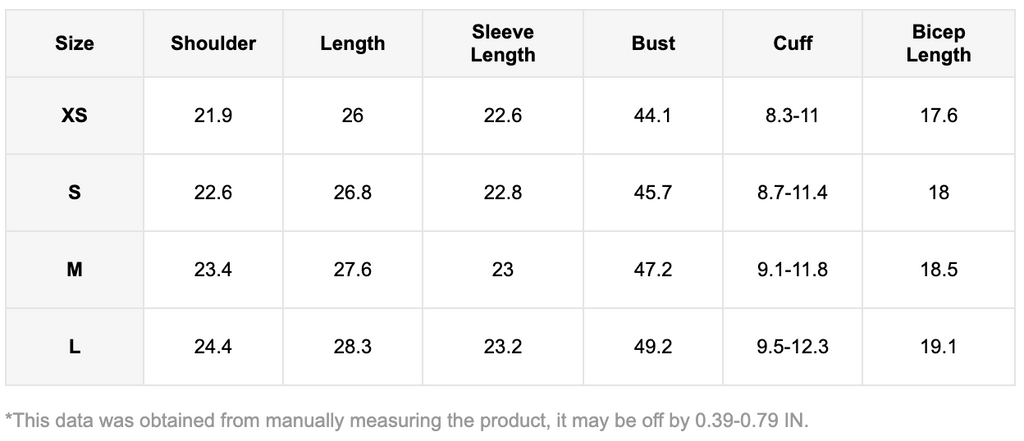Image resolution: width=1024 pixels, height=441 pixels.
Task: Select the Length column header
Action: click(352, 44)
